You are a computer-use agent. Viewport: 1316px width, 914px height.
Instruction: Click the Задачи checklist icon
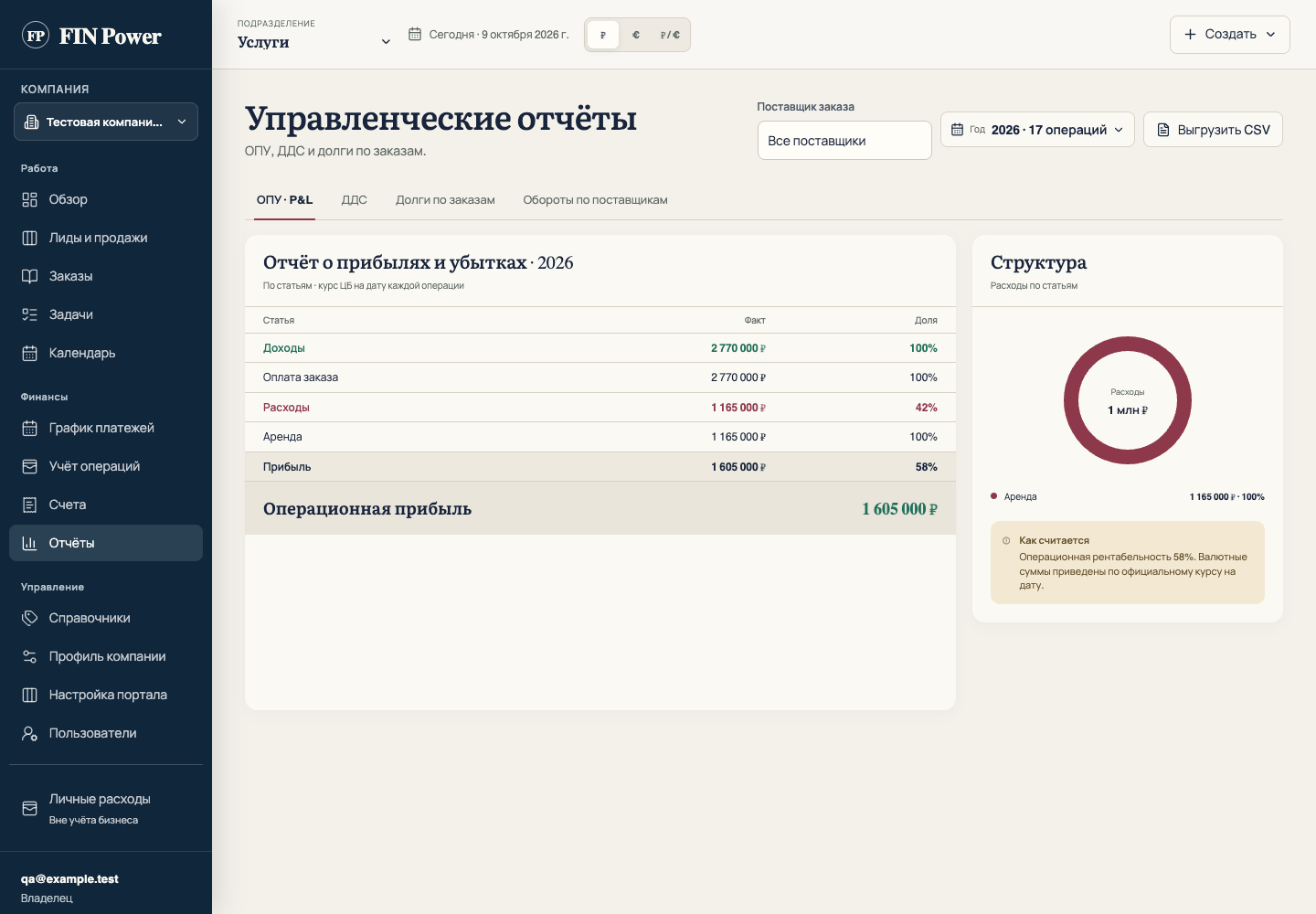coord(29,314)
